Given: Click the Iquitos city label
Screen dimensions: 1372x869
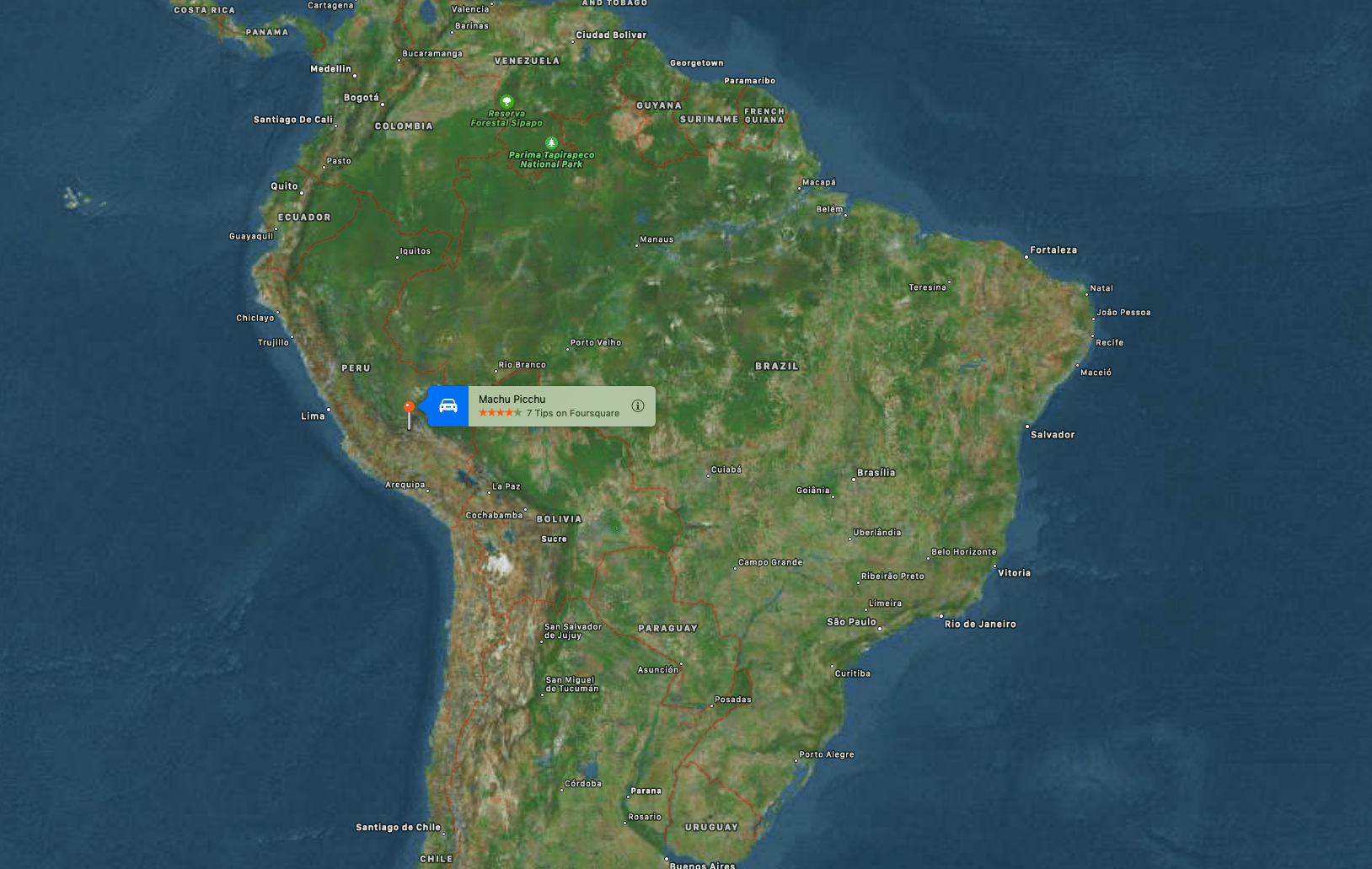Looking at the screenshot, I should pos(415,251).
